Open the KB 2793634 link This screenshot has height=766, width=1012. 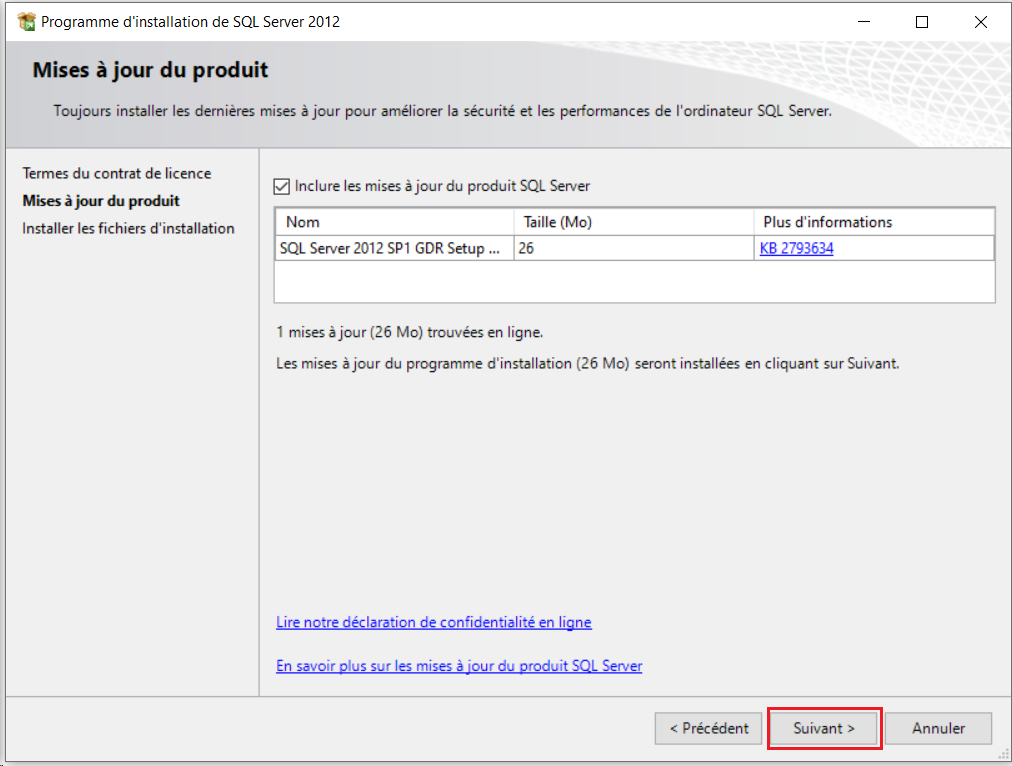pyautogui.click(x=796, y=248)
